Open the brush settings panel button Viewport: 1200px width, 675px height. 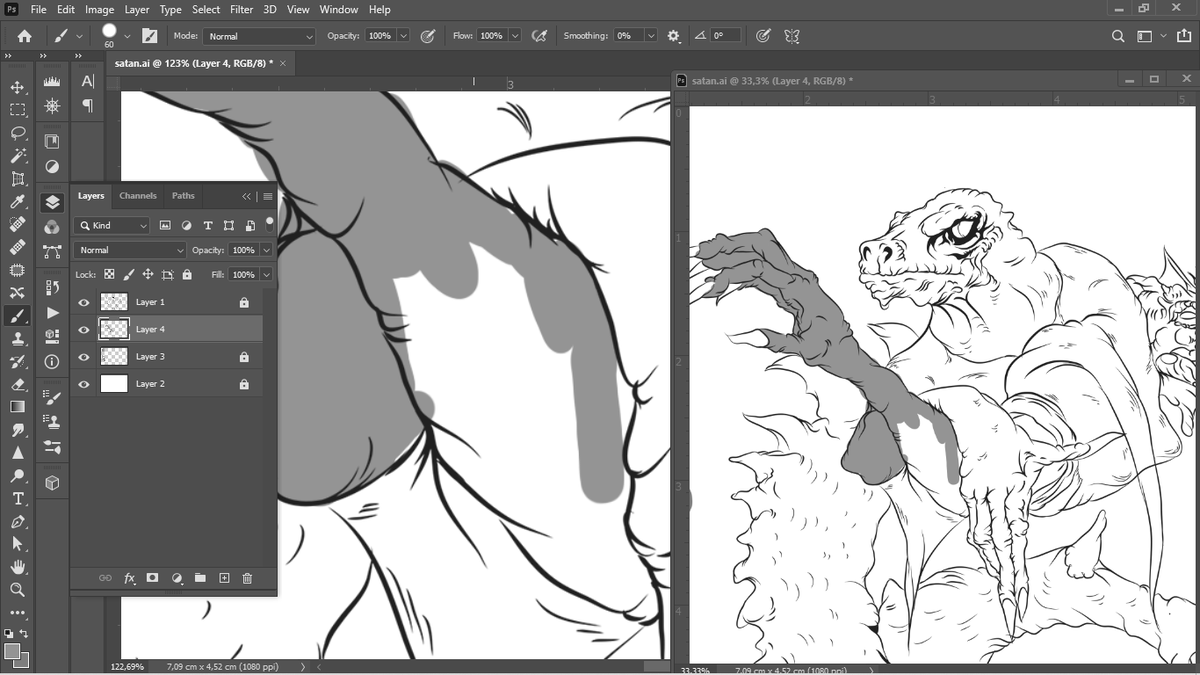[x=150, y=36]
